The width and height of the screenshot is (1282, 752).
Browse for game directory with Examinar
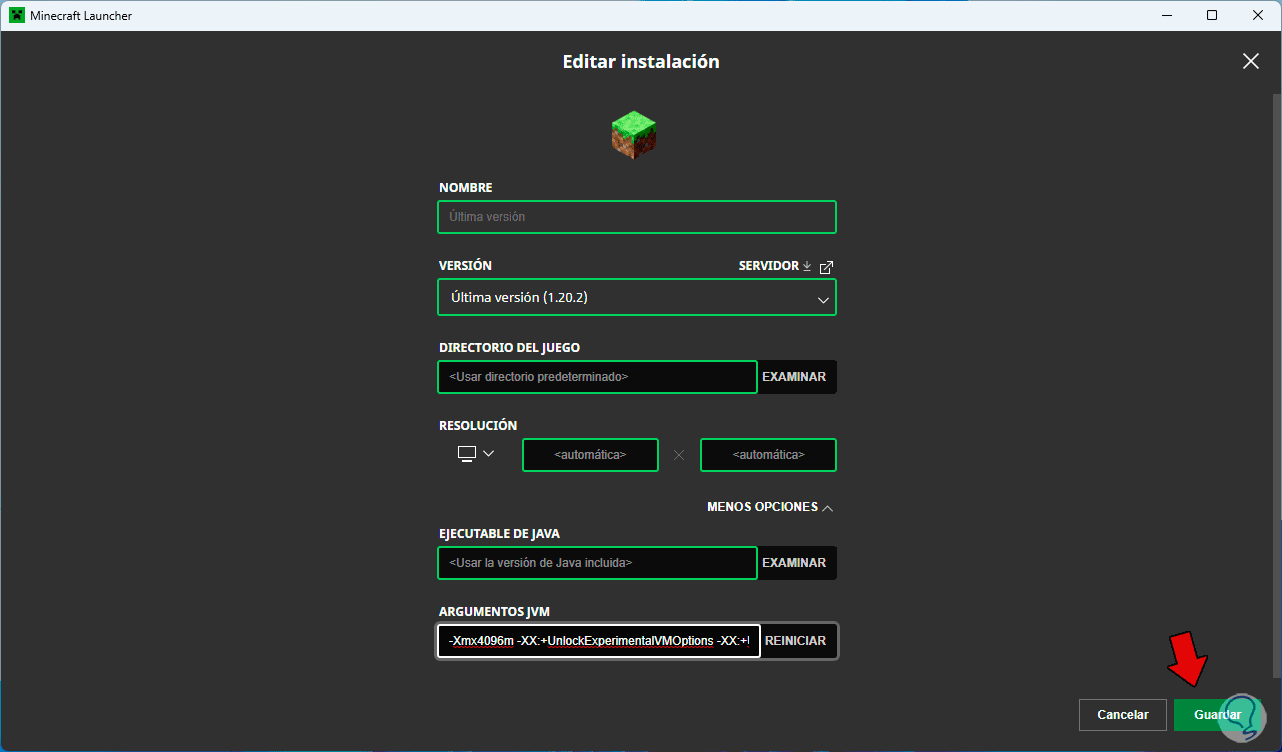point(796,377)
